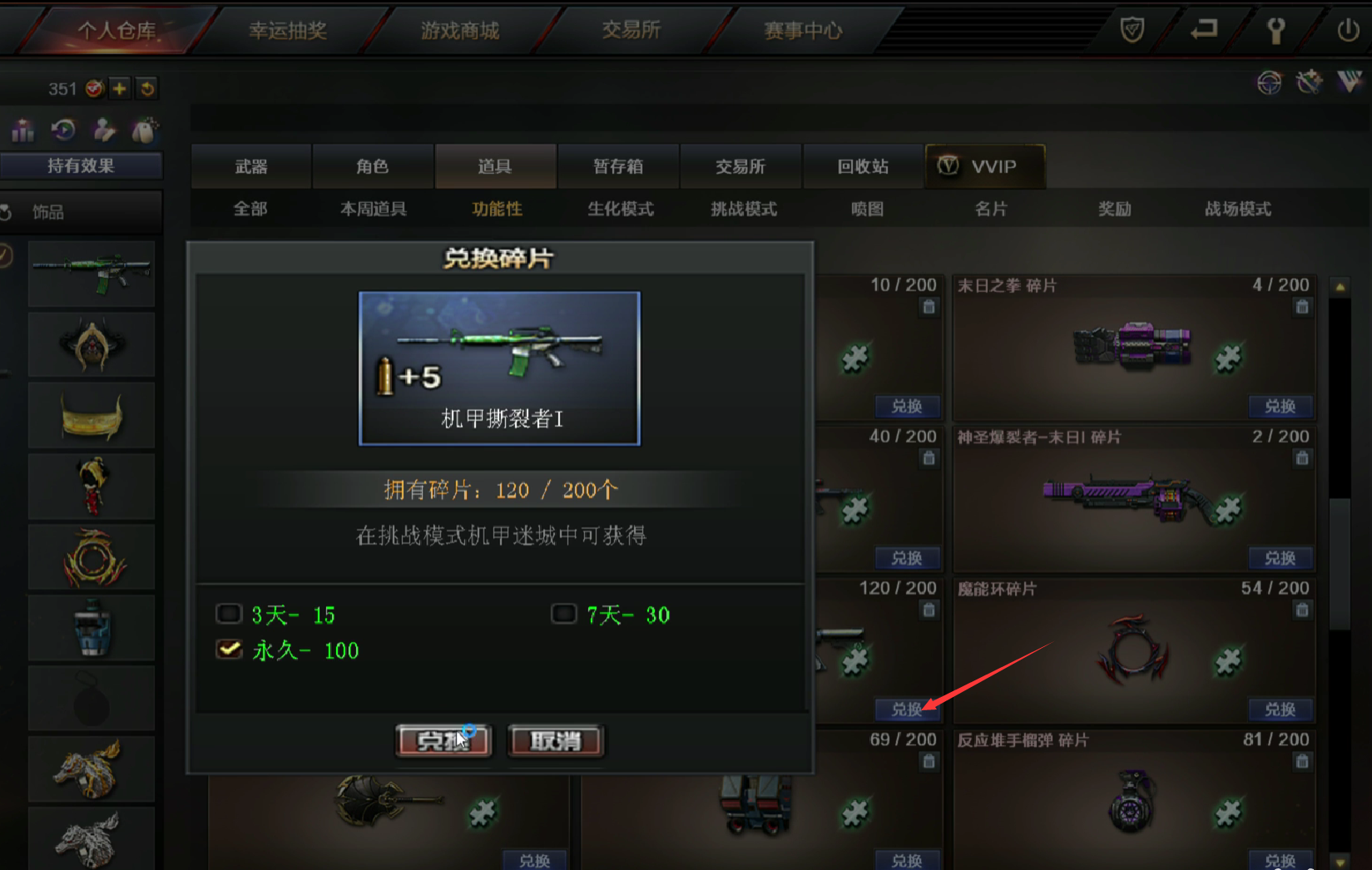Click the refresh icon beside the currency count
1372x870 pixels.
coord(146,88)
